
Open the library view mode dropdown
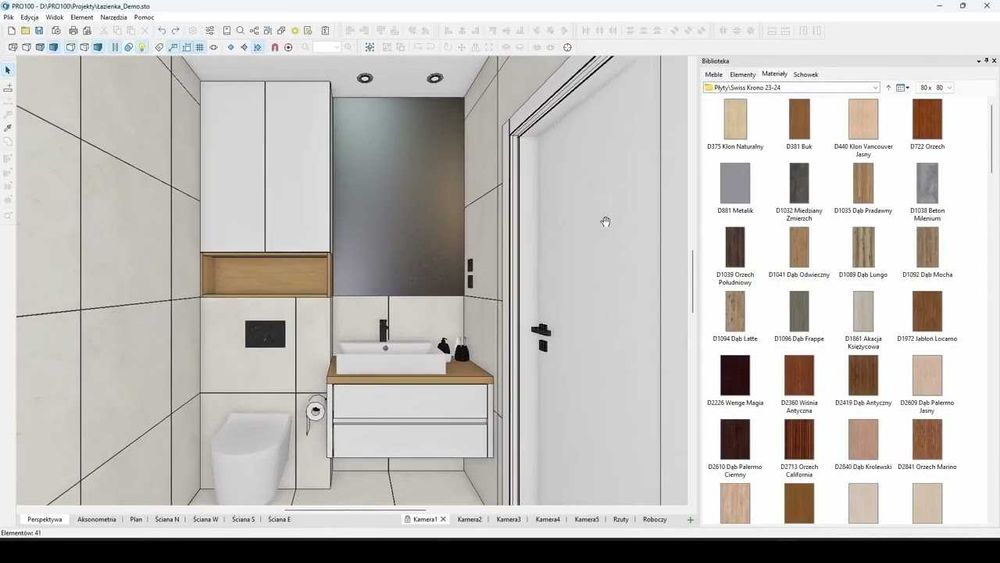click(x=902, y=87)
